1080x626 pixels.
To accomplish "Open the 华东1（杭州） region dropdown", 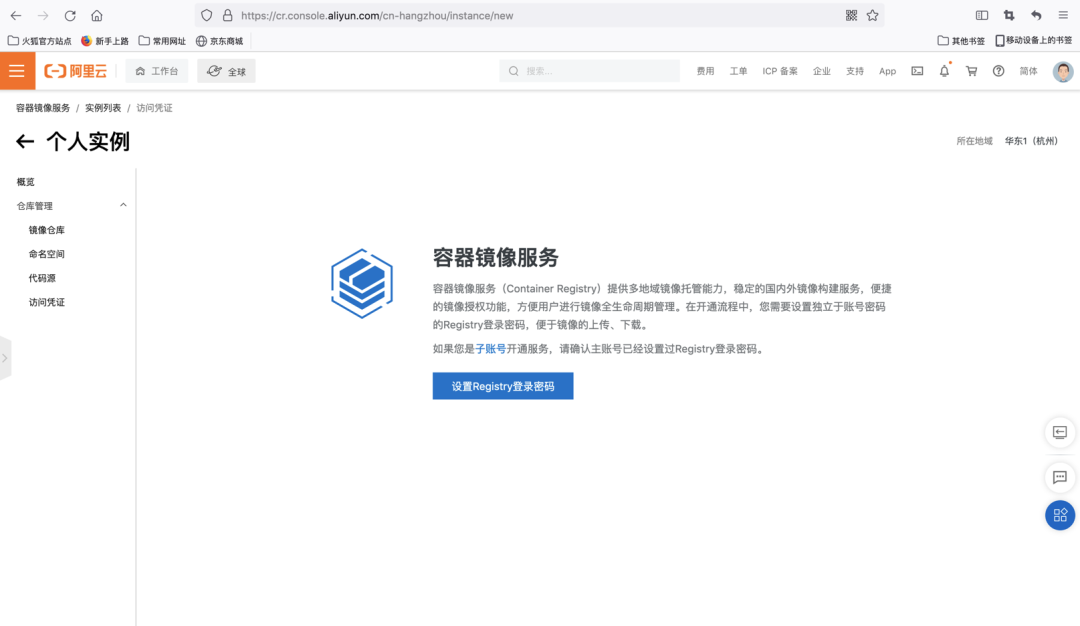I will (1031, 141).
